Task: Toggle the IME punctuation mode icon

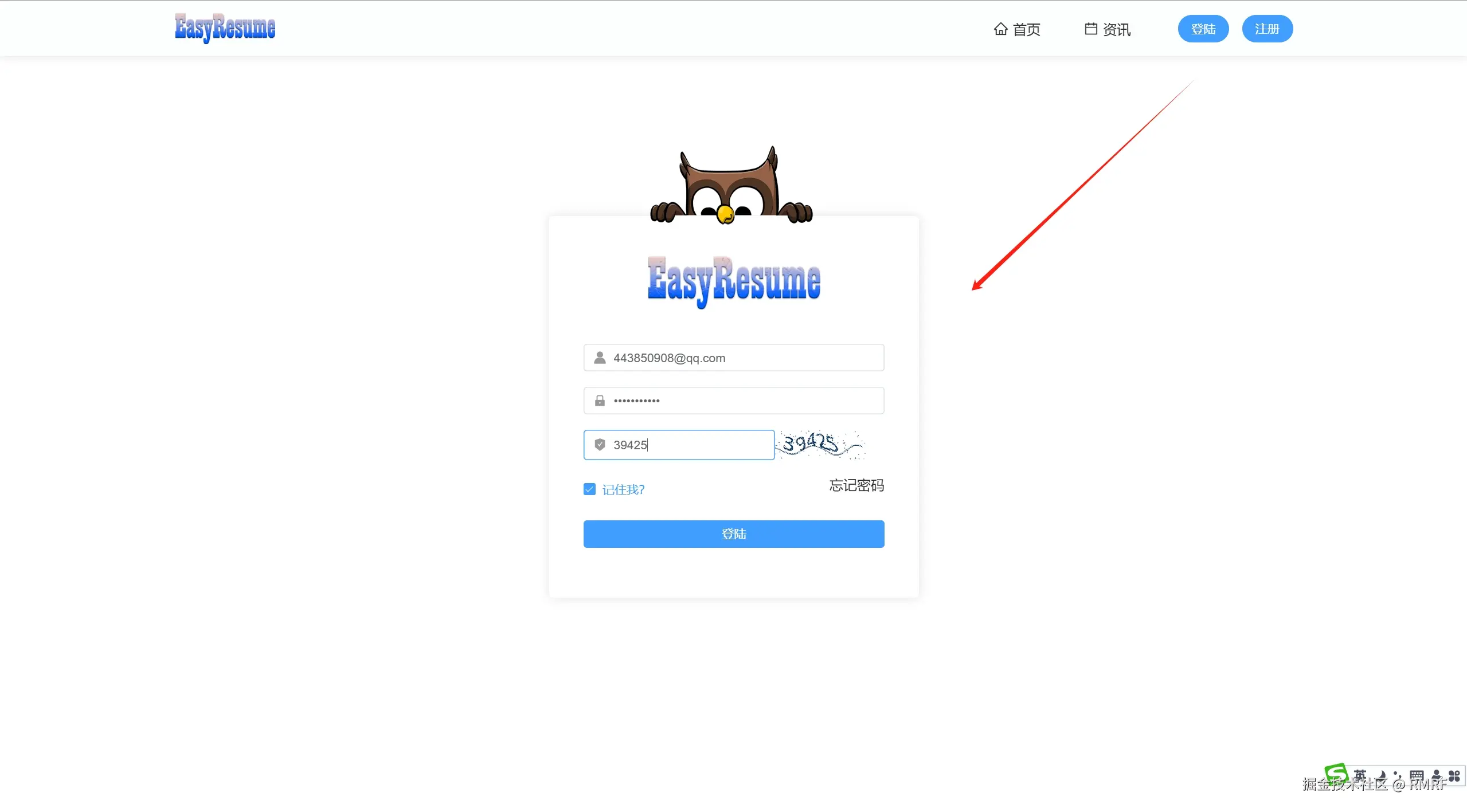Action: [x=1398, y=776]
